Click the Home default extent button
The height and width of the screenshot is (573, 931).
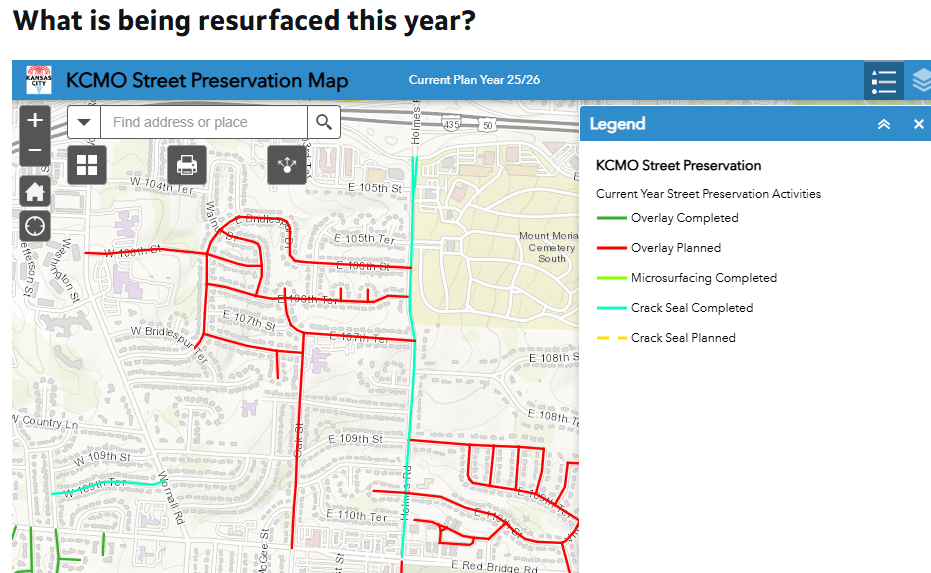click(35, 191)
